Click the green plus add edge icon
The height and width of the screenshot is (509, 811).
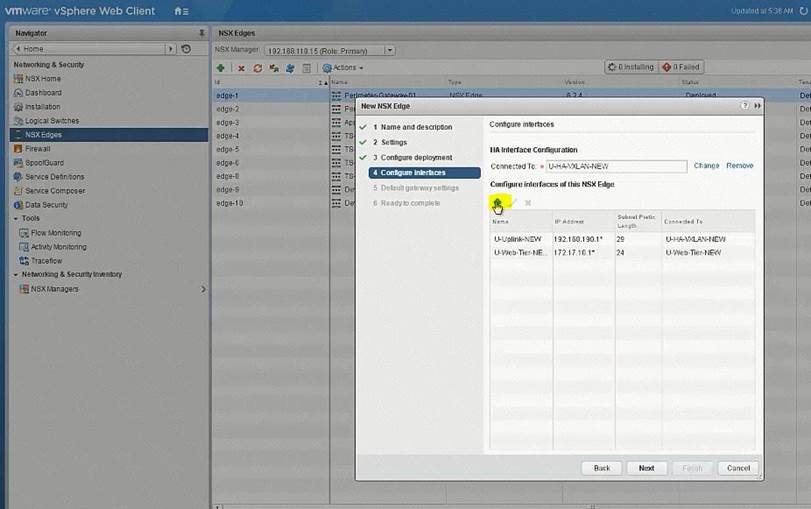click(221, 68)
